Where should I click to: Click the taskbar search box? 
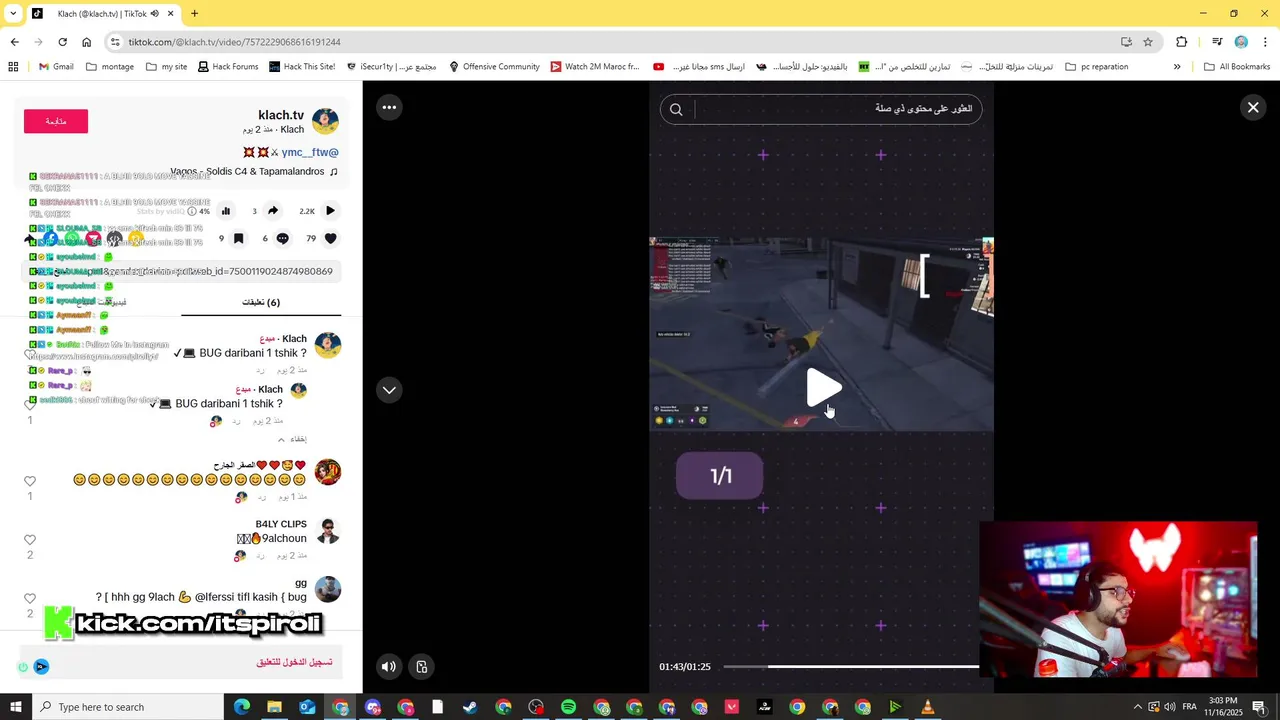tap(128, 707)
